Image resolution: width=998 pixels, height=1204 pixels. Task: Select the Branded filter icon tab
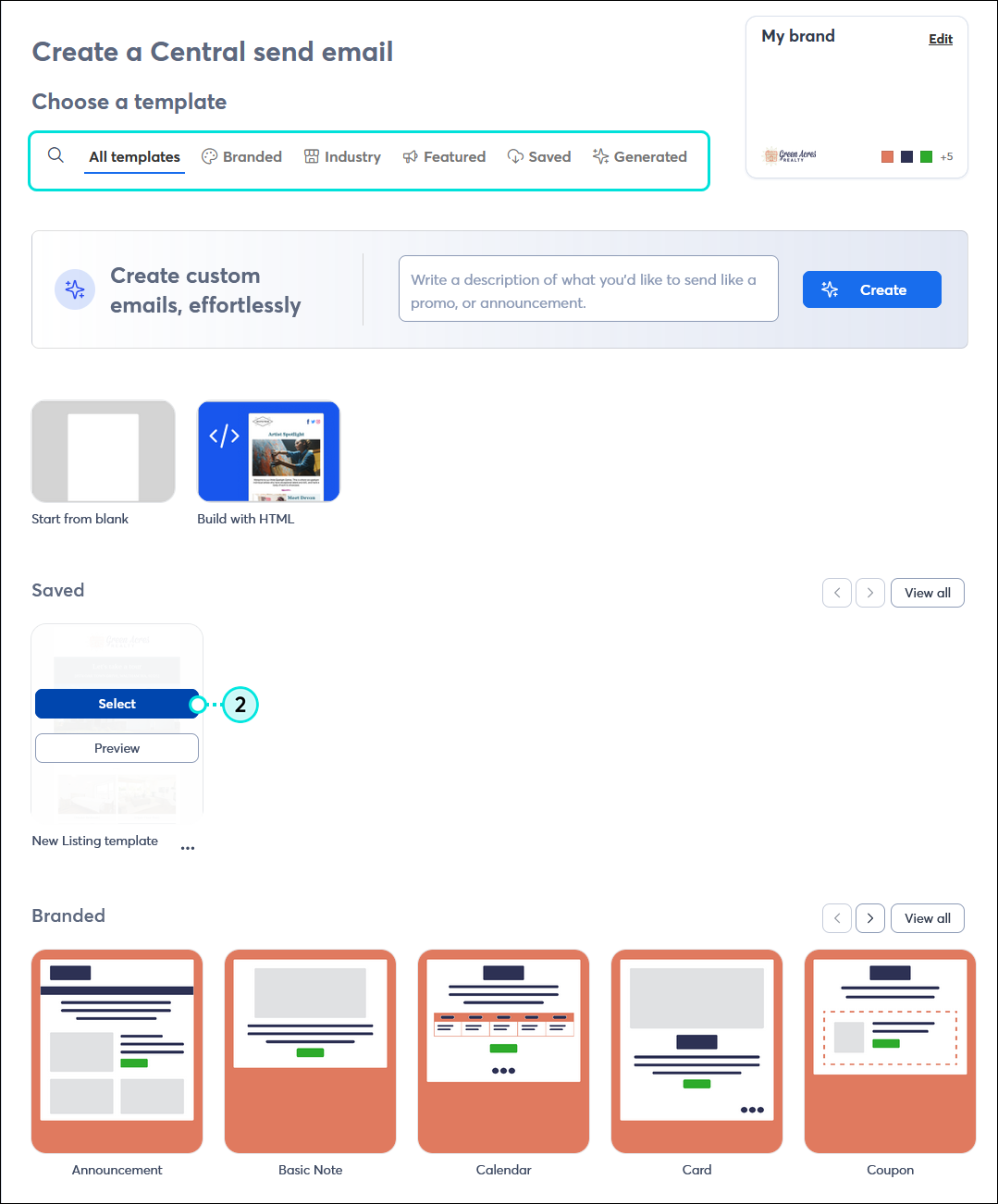(x=208, y=156)
